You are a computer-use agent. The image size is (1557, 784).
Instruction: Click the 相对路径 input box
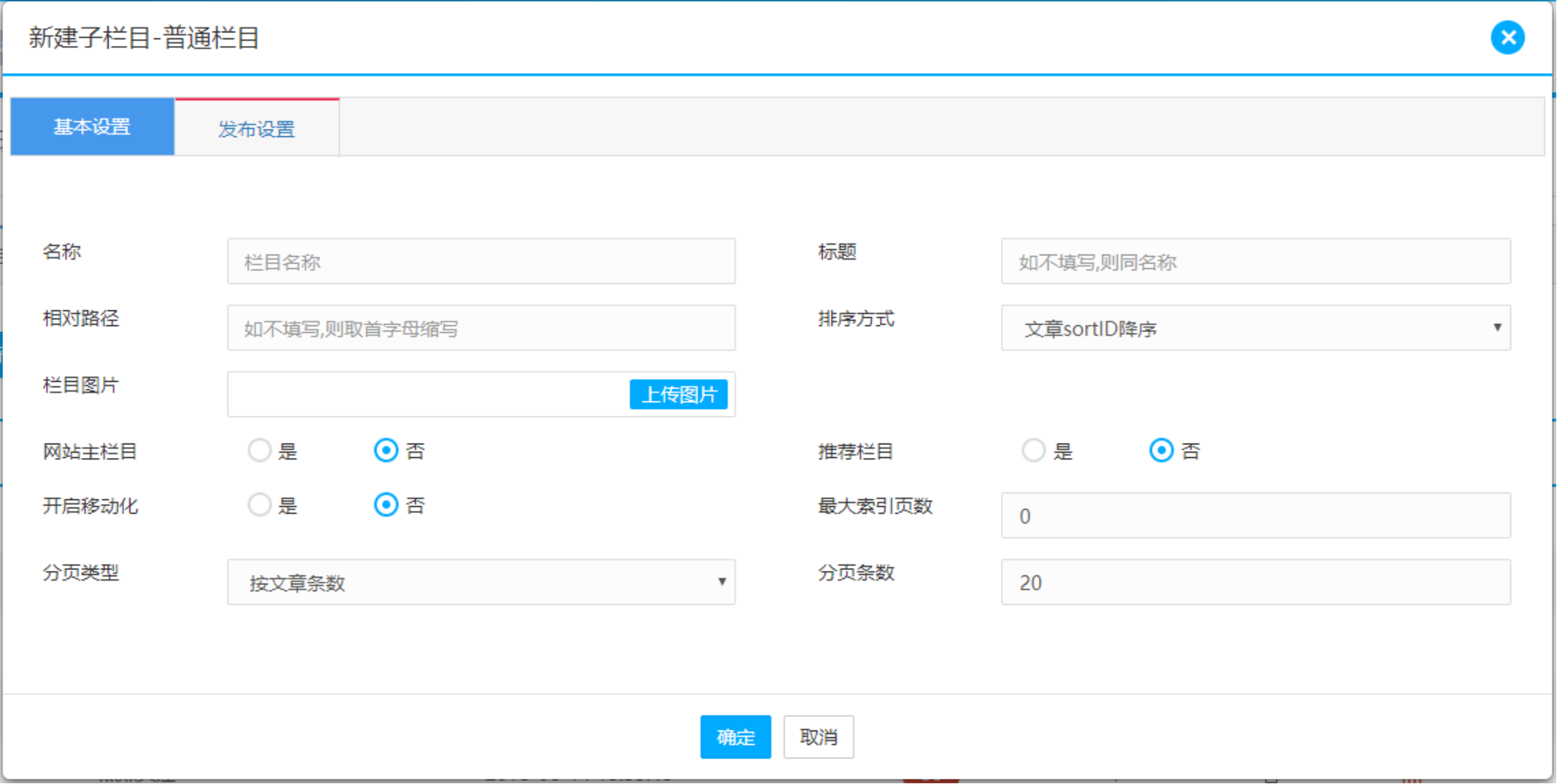tap(481, 328)
